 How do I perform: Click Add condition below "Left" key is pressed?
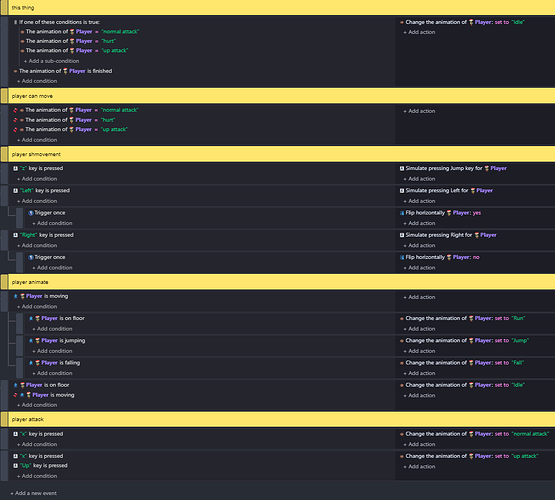pyautogui.click(x=37, y=201)
